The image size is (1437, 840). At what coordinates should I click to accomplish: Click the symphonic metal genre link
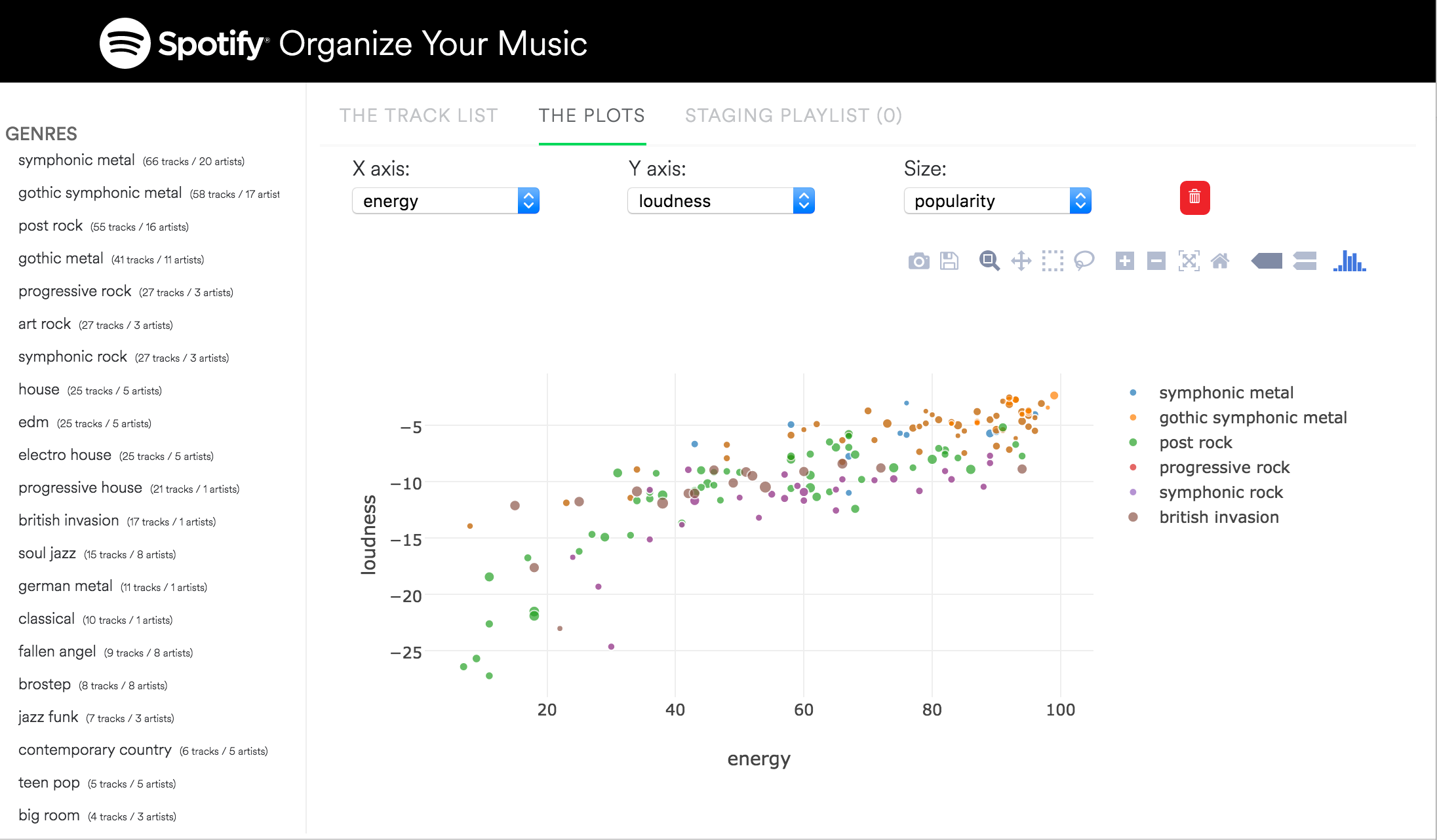[75, 159]
